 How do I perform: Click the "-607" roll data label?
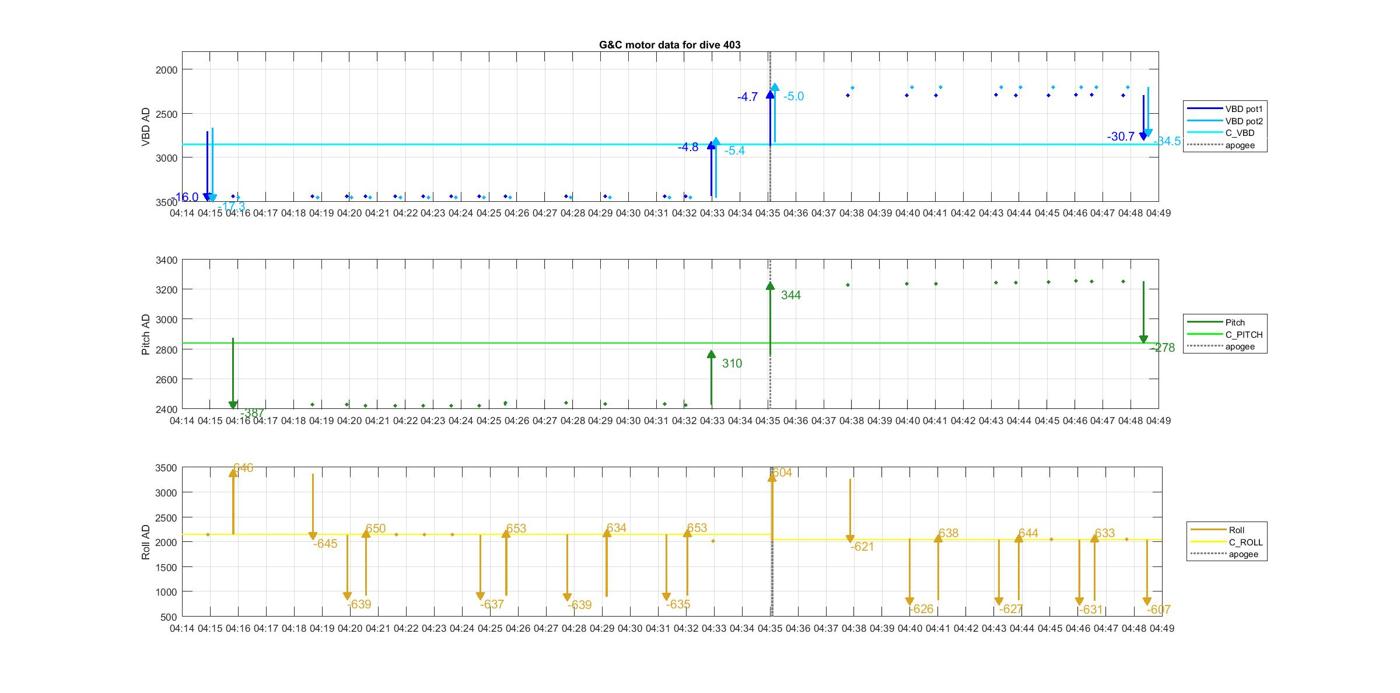(x=1159, y=610)
